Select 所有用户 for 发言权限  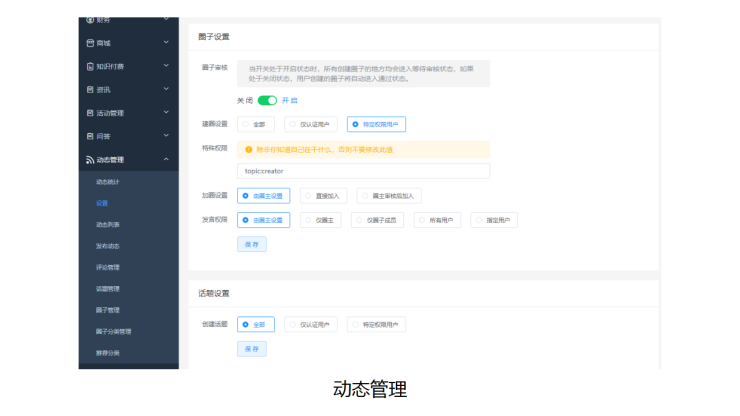click(437, 220)
